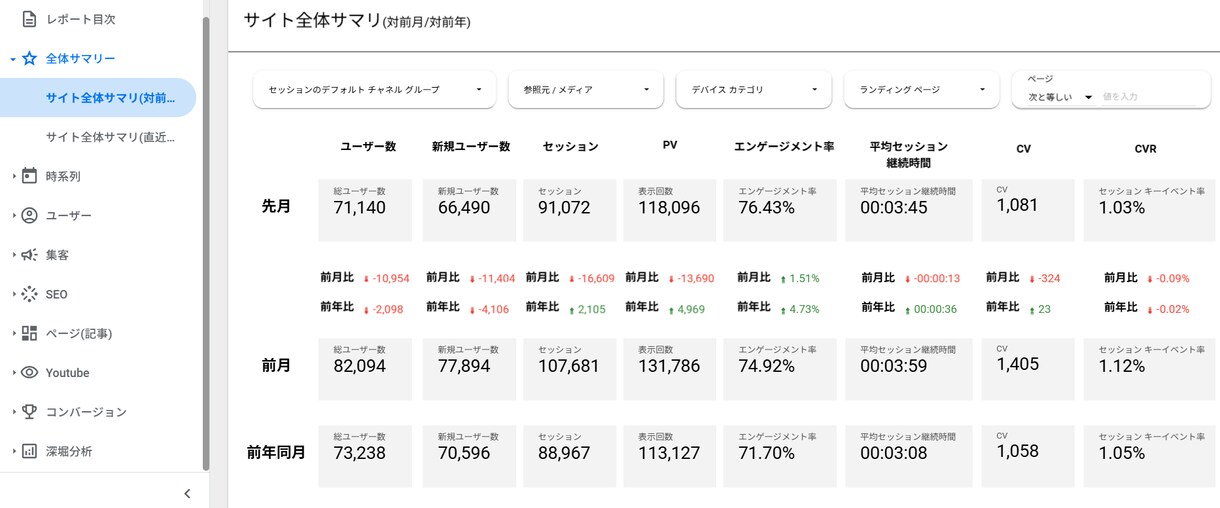Click the calendar icon for 時系列

[29, 176]
